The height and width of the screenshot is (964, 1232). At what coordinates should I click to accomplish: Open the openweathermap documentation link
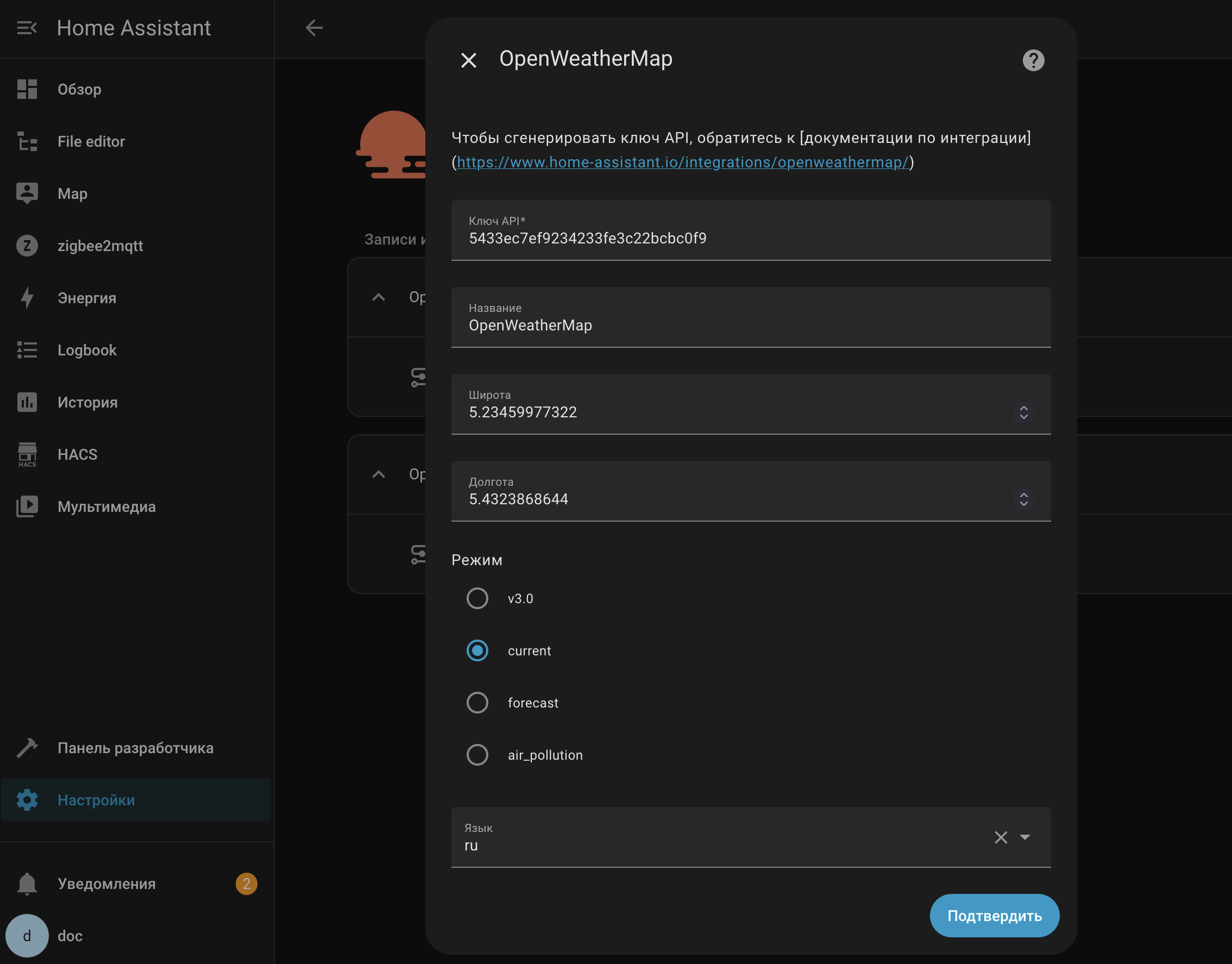pos(683,162)
